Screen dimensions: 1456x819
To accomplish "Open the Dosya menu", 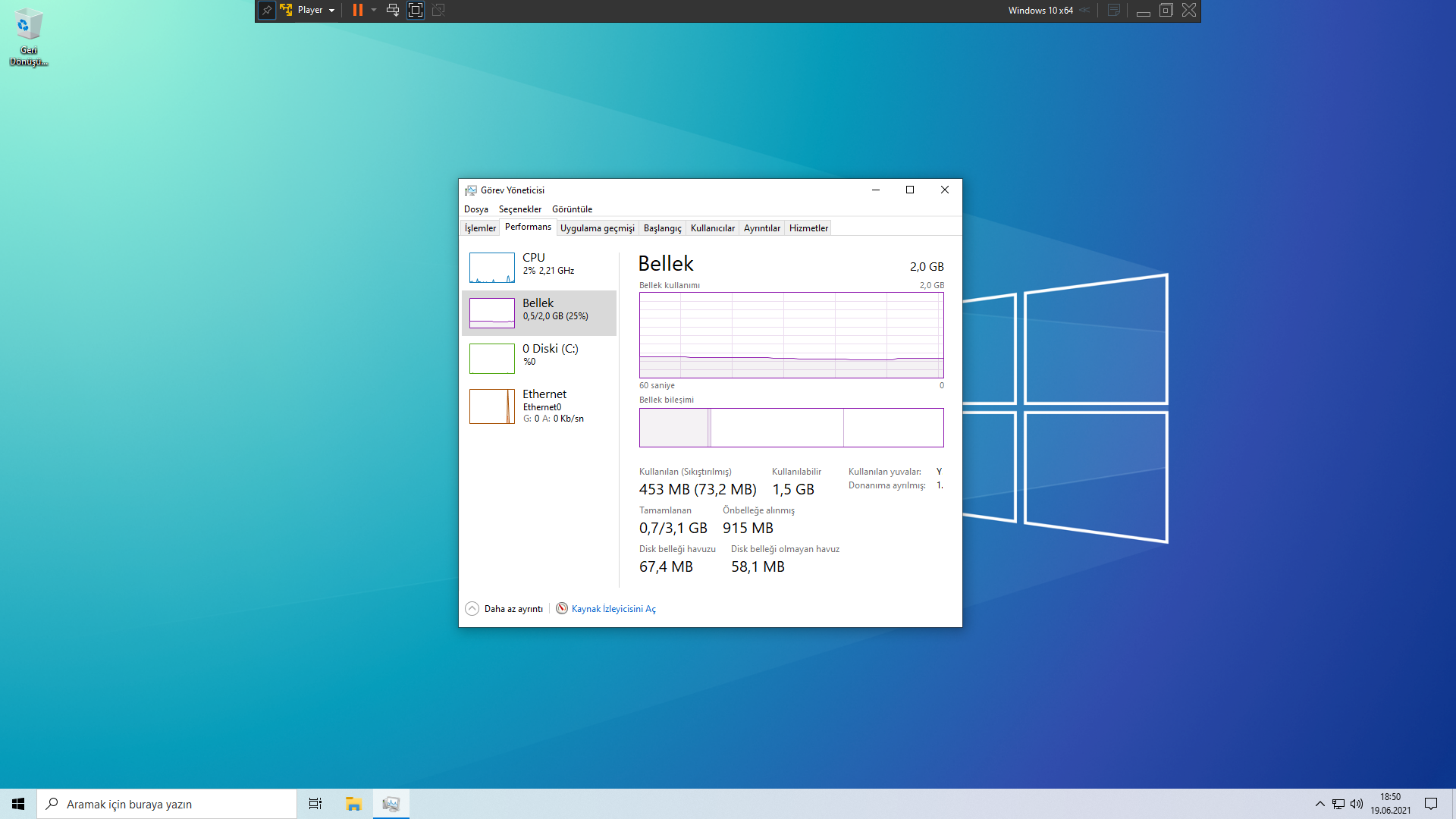I will 476,209.
